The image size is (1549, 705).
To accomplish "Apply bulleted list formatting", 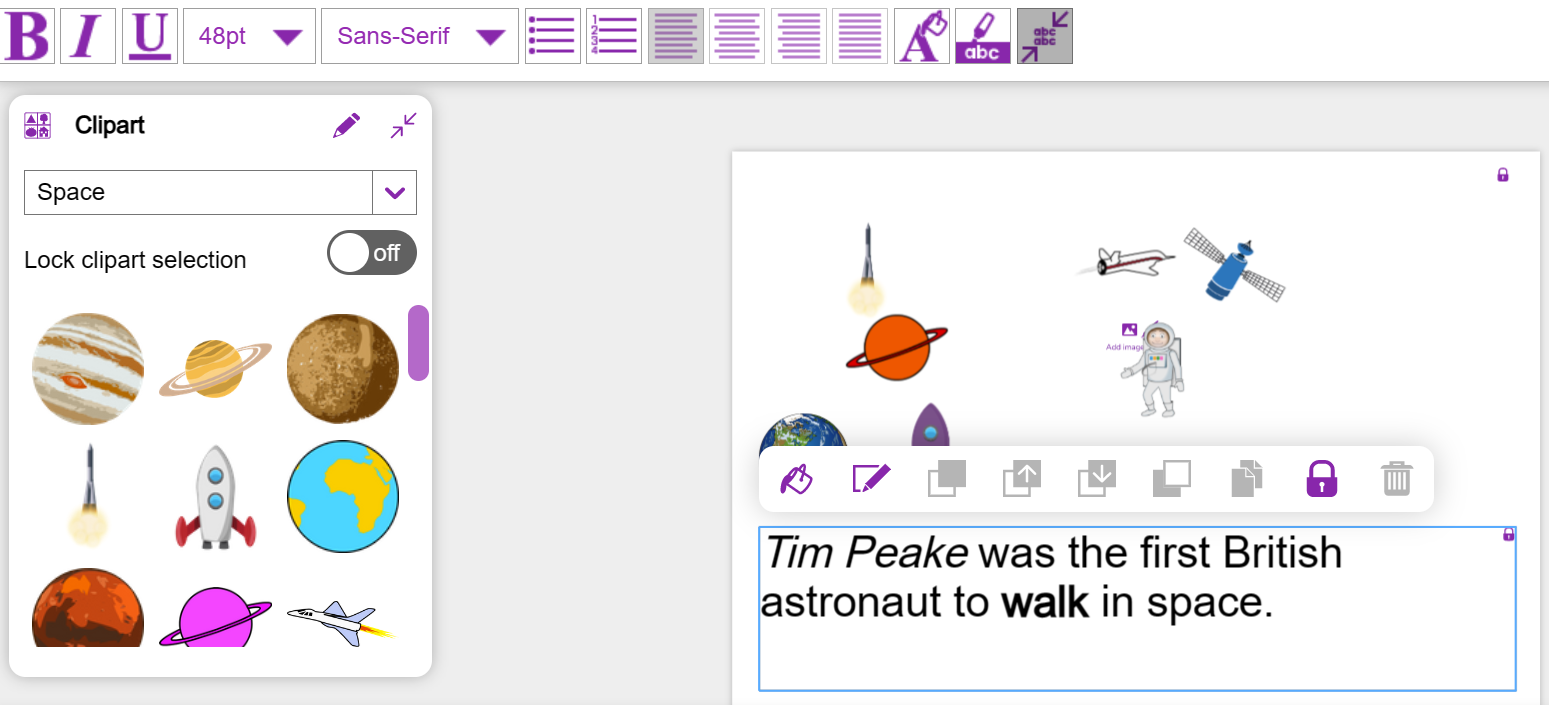I will point(553,36).
